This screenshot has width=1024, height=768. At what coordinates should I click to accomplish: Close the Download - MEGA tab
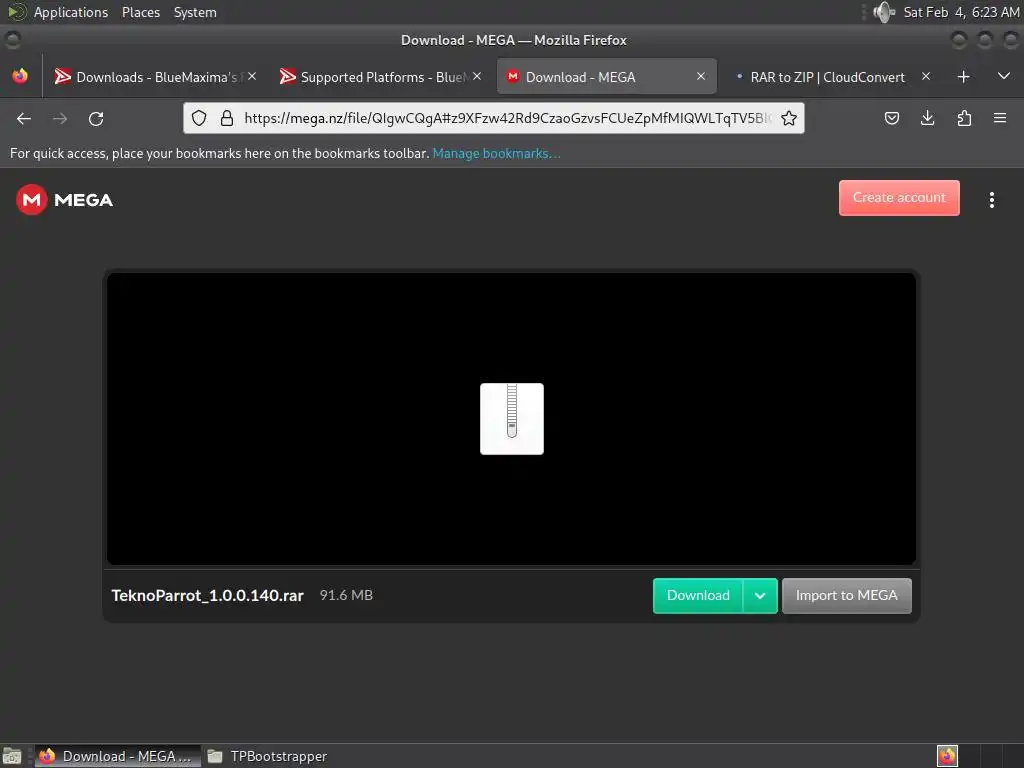[701, 76]
